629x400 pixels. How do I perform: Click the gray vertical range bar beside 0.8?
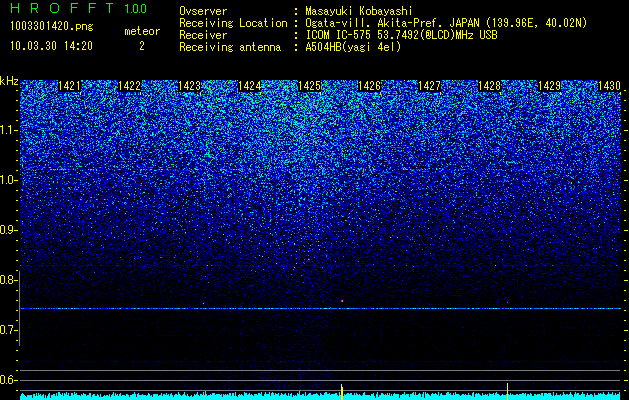click(19, 308)
